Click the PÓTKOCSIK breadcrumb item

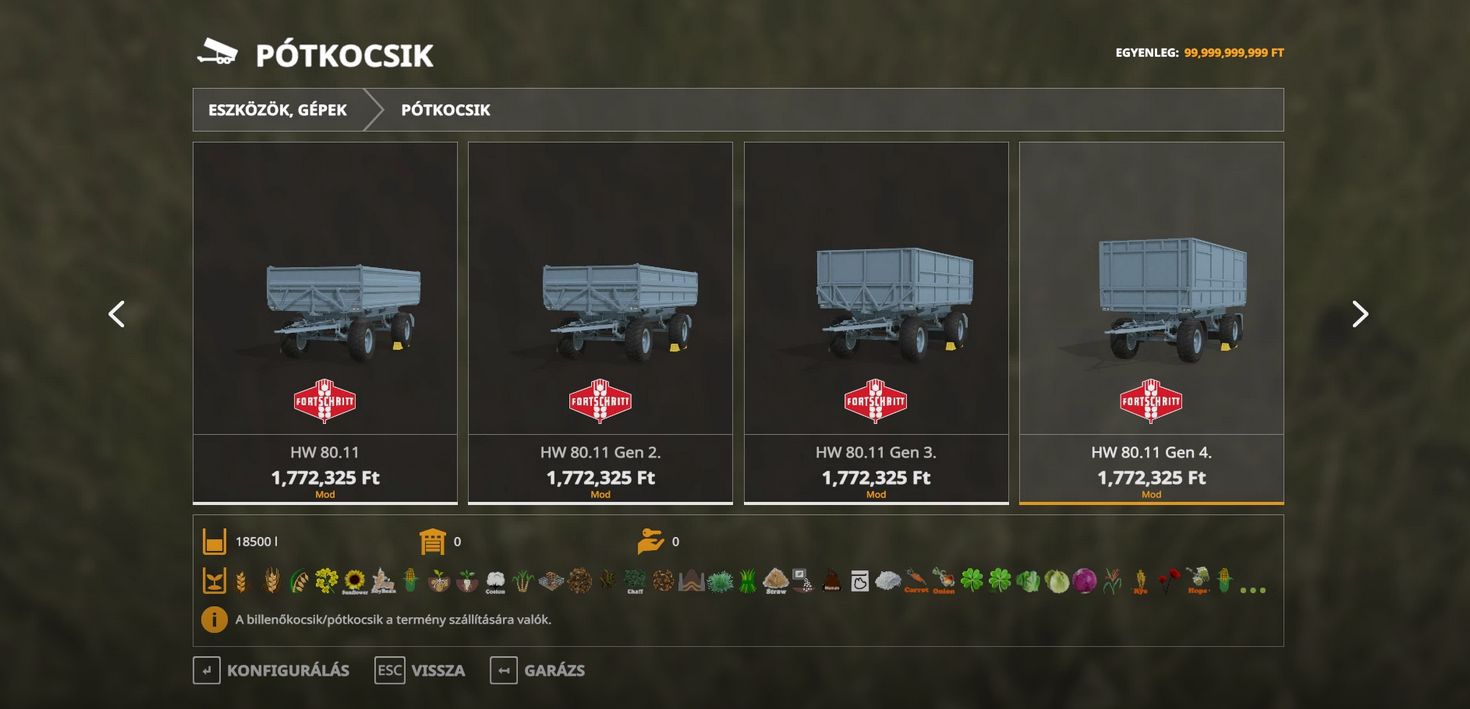pyautogui.click(x=446, y=110)
